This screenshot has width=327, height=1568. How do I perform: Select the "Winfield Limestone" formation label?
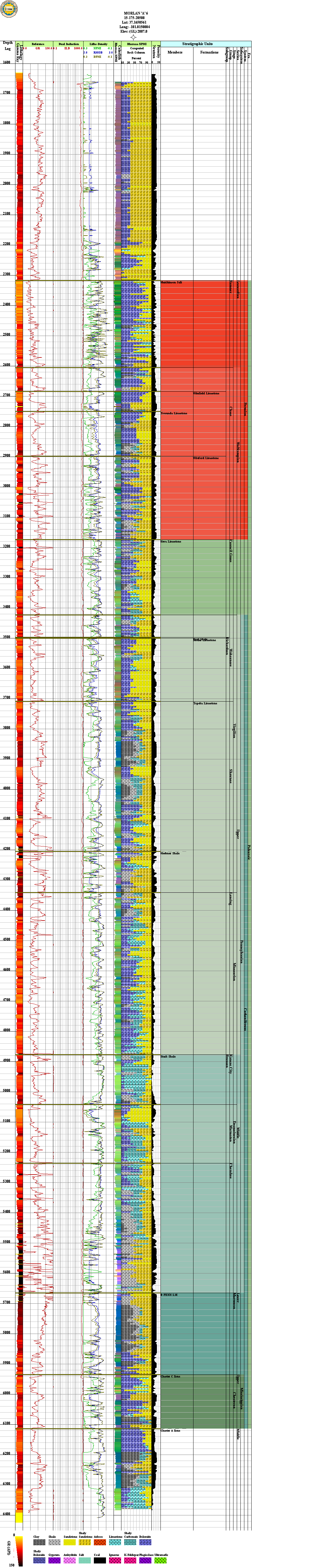click(206, 393)
